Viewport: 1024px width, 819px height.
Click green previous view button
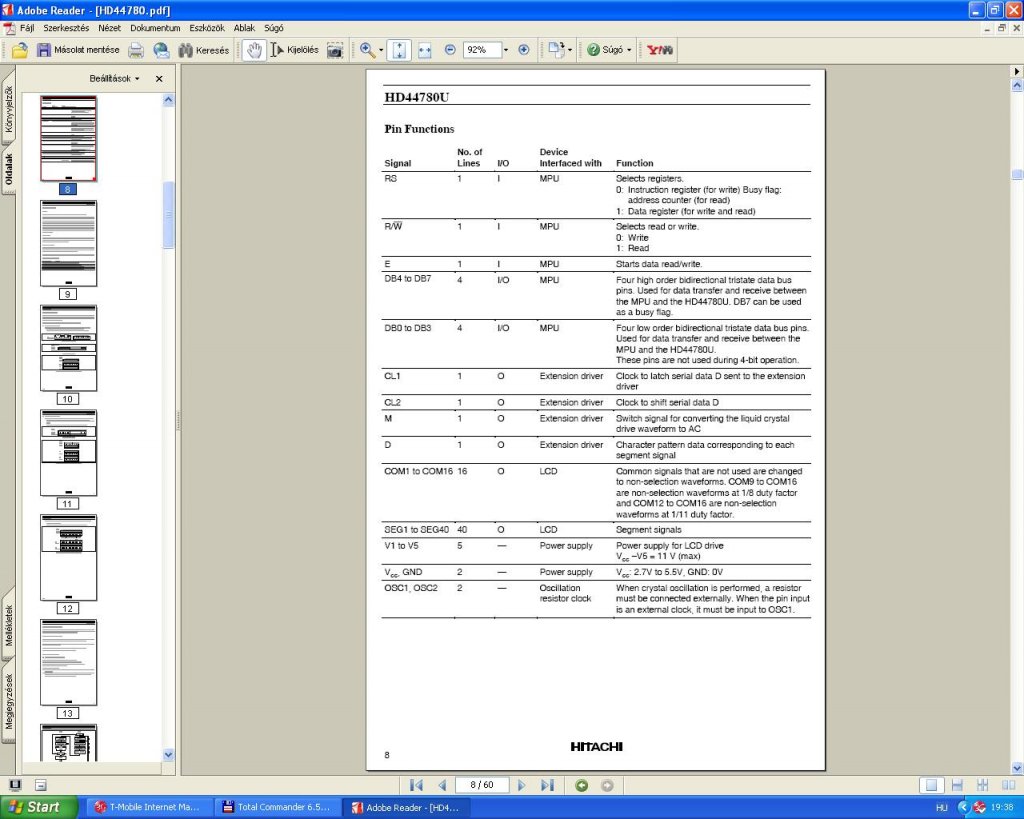581,785
